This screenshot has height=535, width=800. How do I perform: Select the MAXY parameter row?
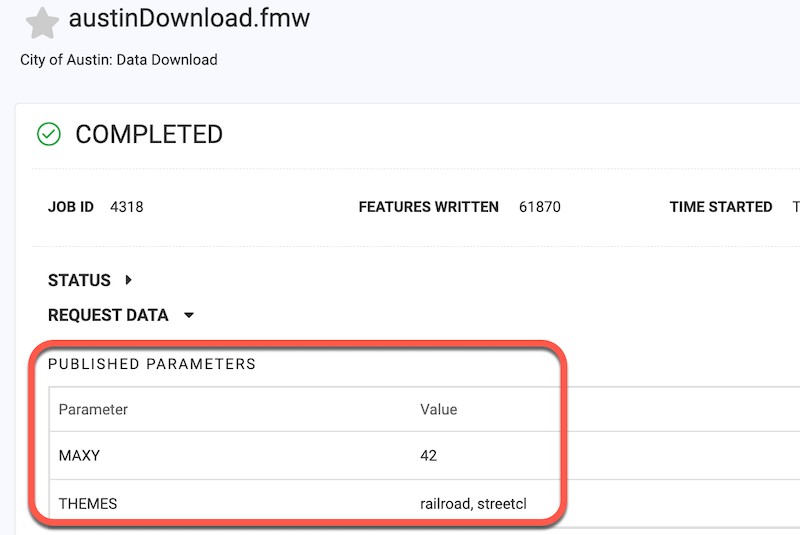click(x=424, y=455)
